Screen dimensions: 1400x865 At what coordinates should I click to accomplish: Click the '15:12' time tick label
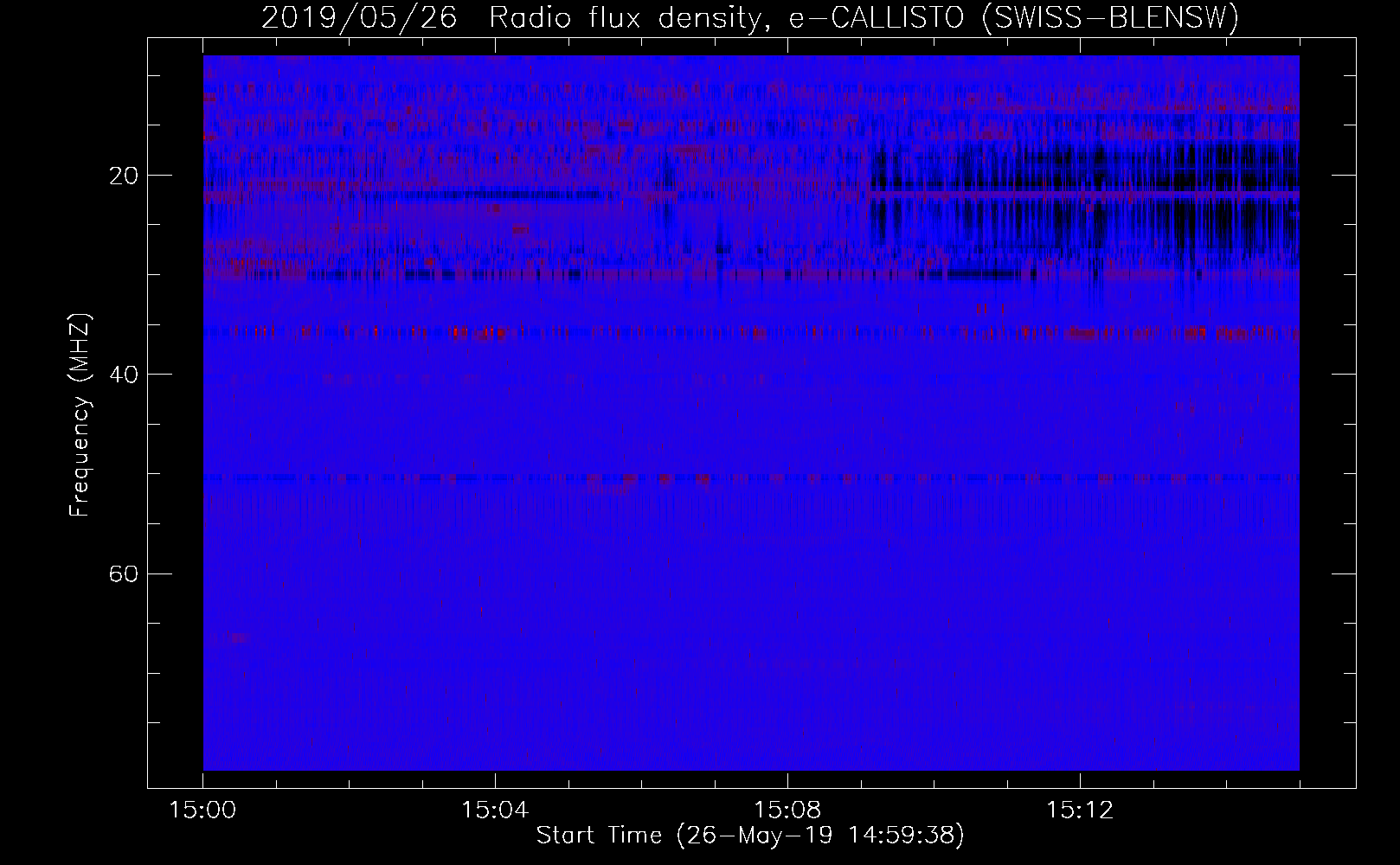[x=1079, y=811]
